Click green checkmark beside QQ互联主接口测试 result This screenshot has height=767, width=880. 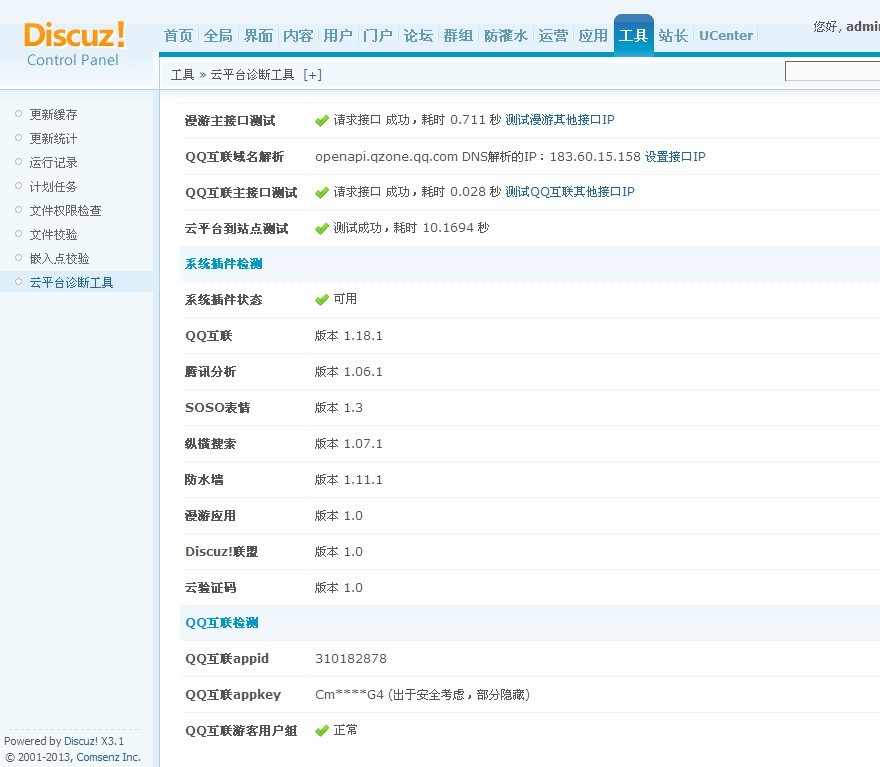tap(322, 193)
